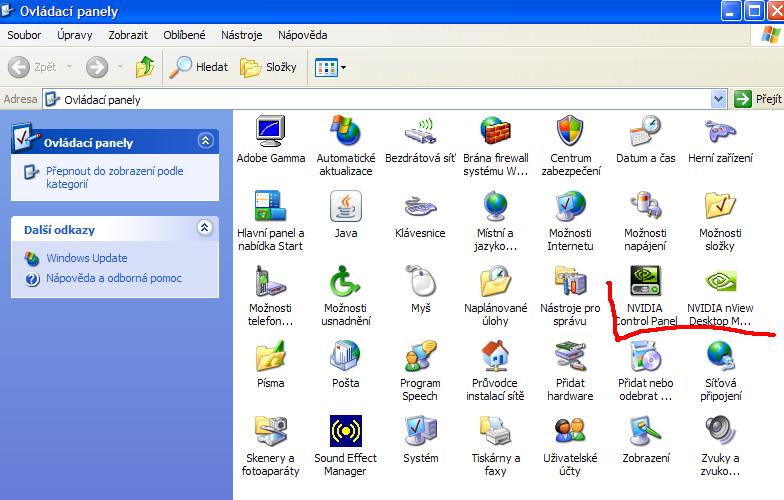Screen dimensions: 784x500
Task: Click the address bar field
Action: pyautogui.click(x=380, y=99)
